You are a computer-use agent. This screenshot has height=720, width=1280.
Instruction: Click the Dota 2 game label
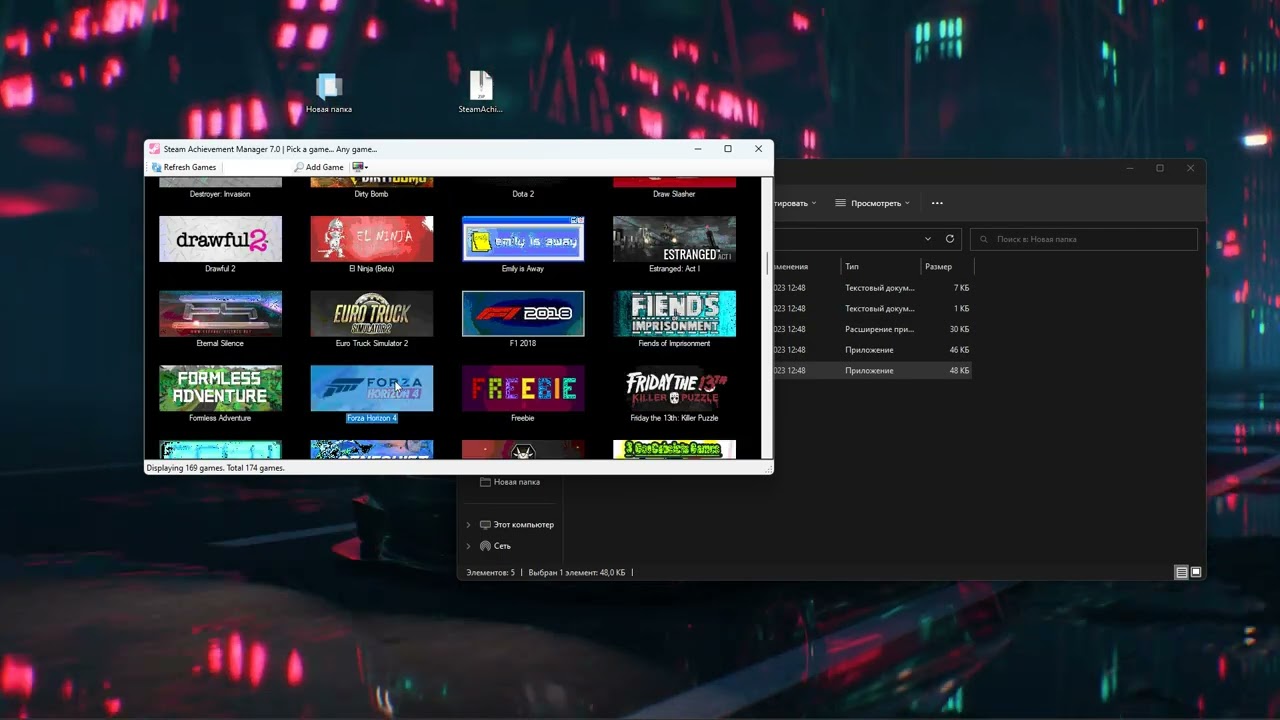point(523,194)
